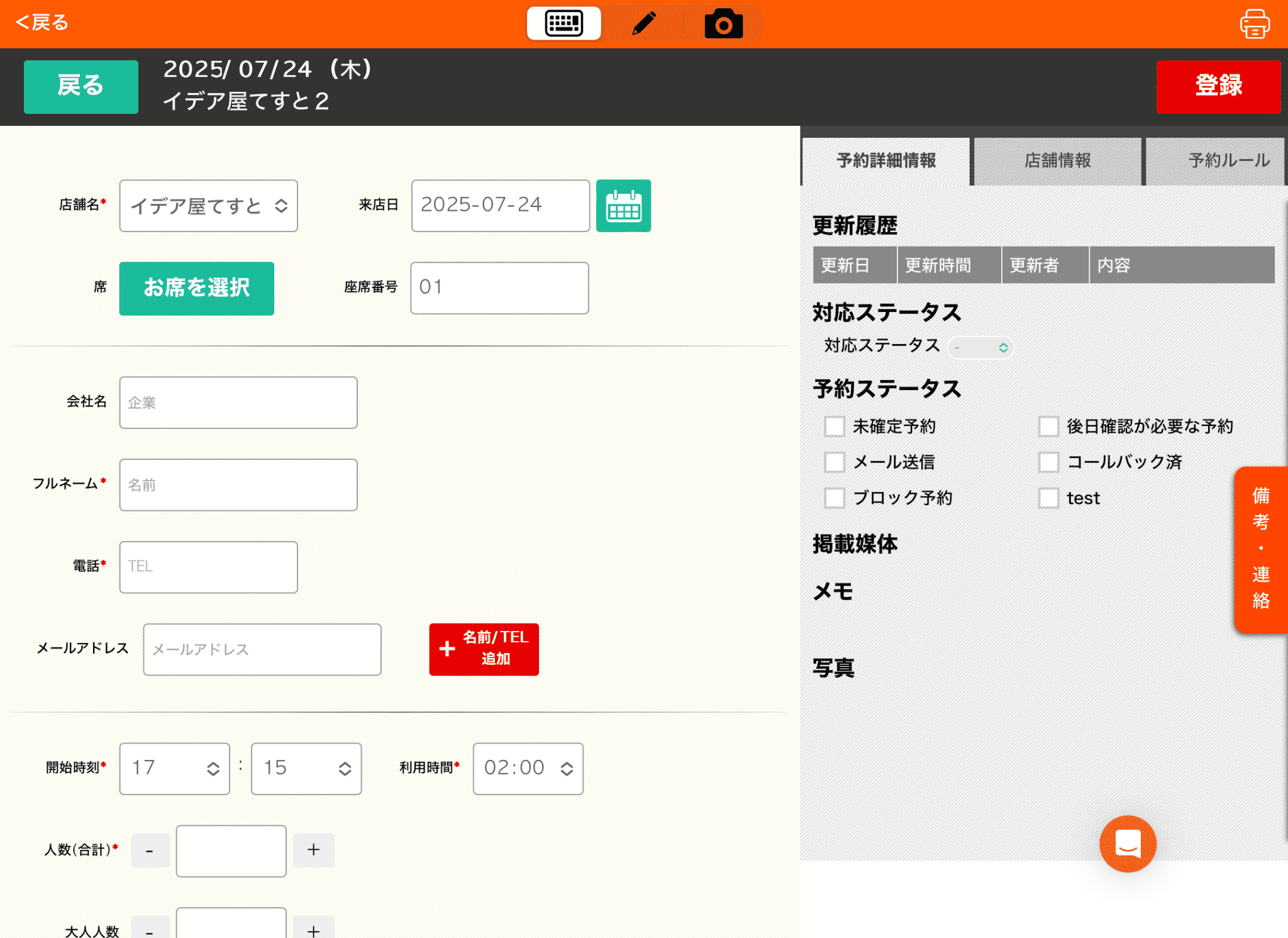Add another 名前/TEL entry
The height and width of the screenshot is (938, 1288).
click(484, 649)
